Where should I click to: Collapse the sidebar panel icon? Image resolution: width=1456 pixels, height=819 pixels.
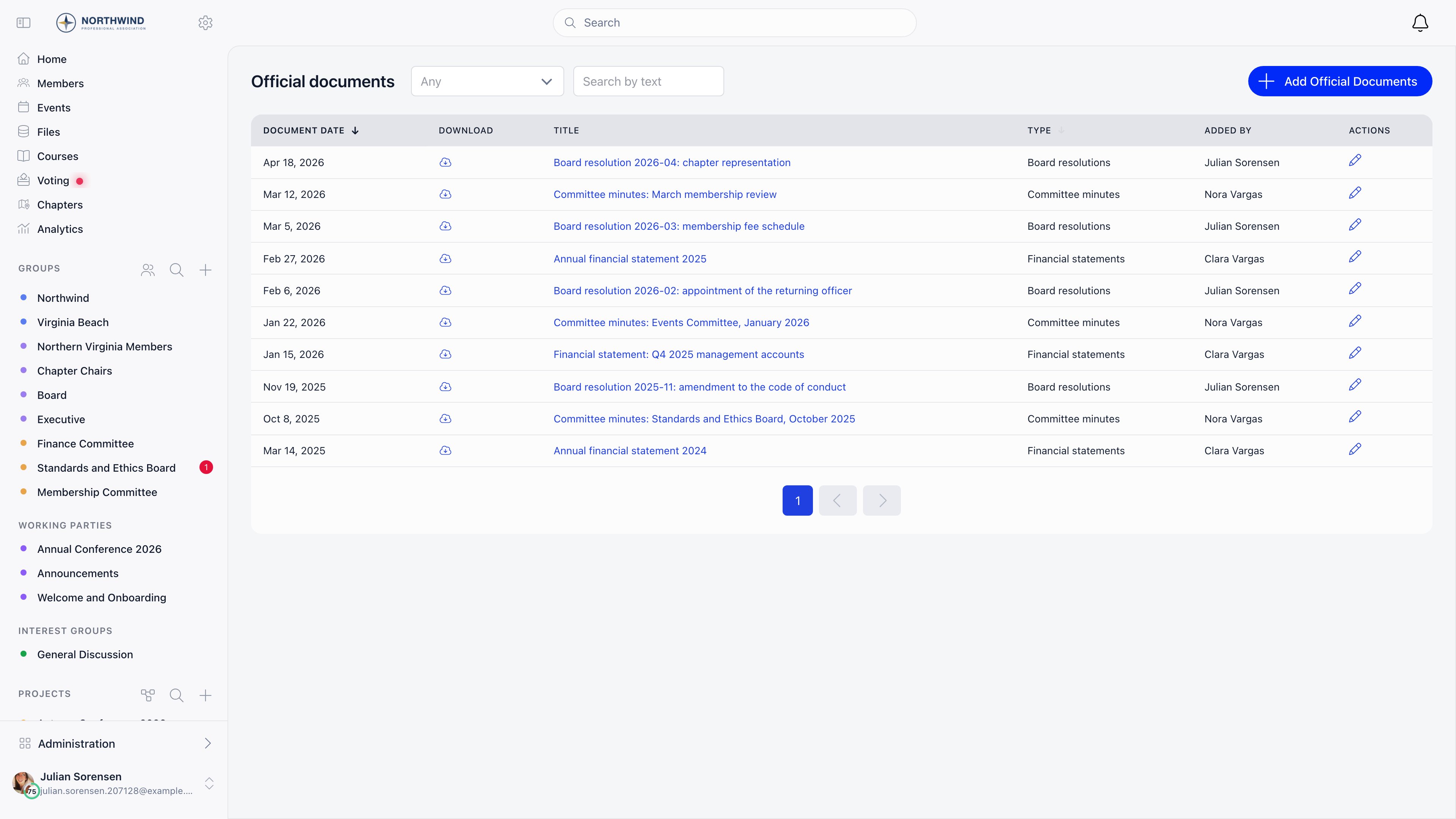23,23
